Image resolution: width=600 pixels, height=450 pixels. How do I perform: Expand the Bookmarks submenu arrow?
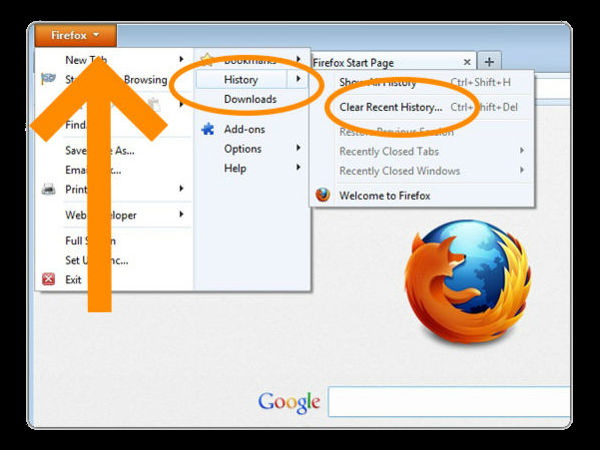pyautogui.click(x=298, y=59)
